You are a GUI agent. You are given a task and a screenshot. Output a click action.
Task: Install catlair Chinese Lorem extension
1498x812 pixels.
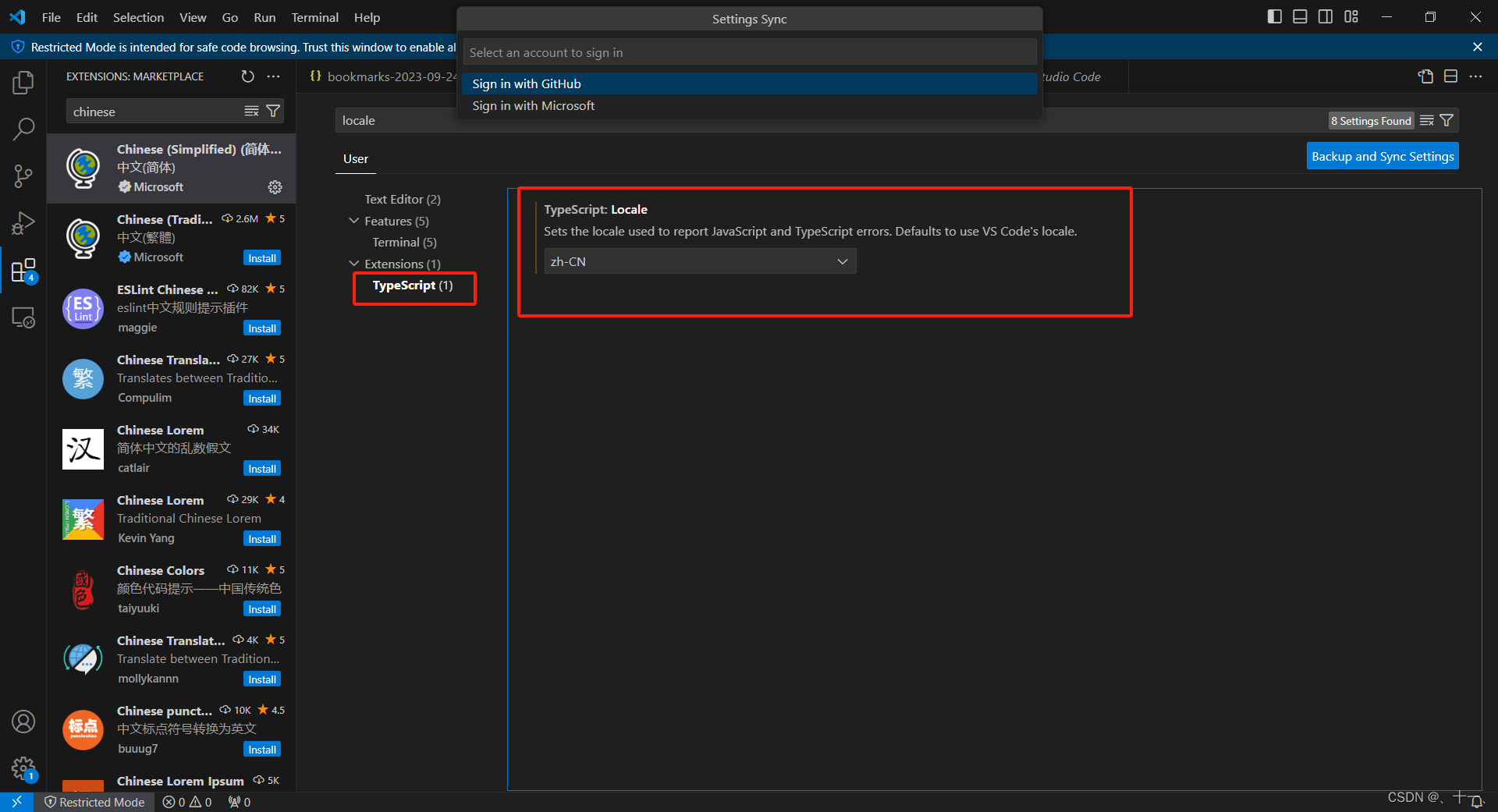262,469
